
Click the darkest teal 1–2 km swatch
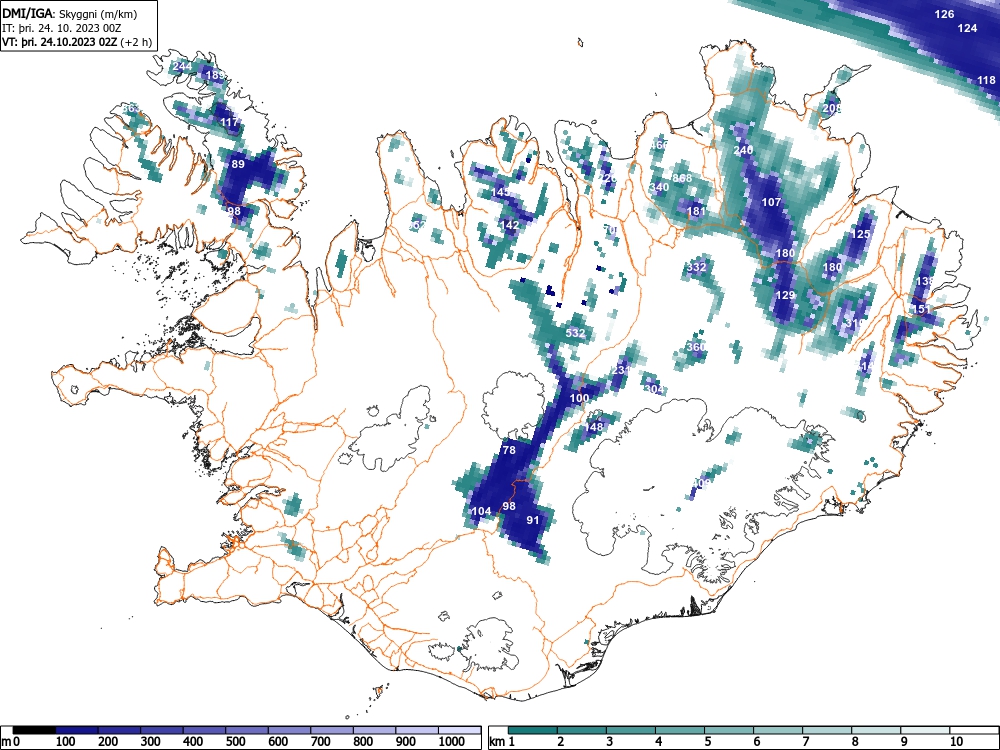click(x=533, y=730)
